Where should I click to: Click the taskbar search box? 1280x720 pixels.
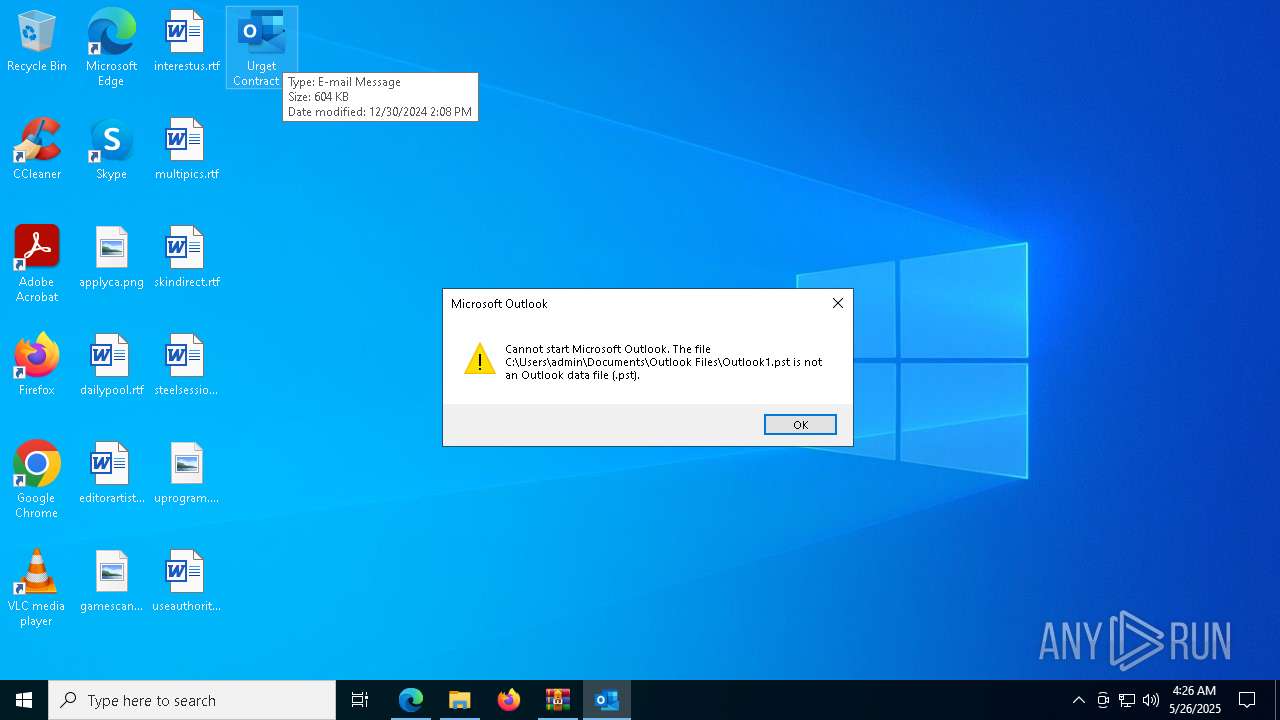coord(192,700)
